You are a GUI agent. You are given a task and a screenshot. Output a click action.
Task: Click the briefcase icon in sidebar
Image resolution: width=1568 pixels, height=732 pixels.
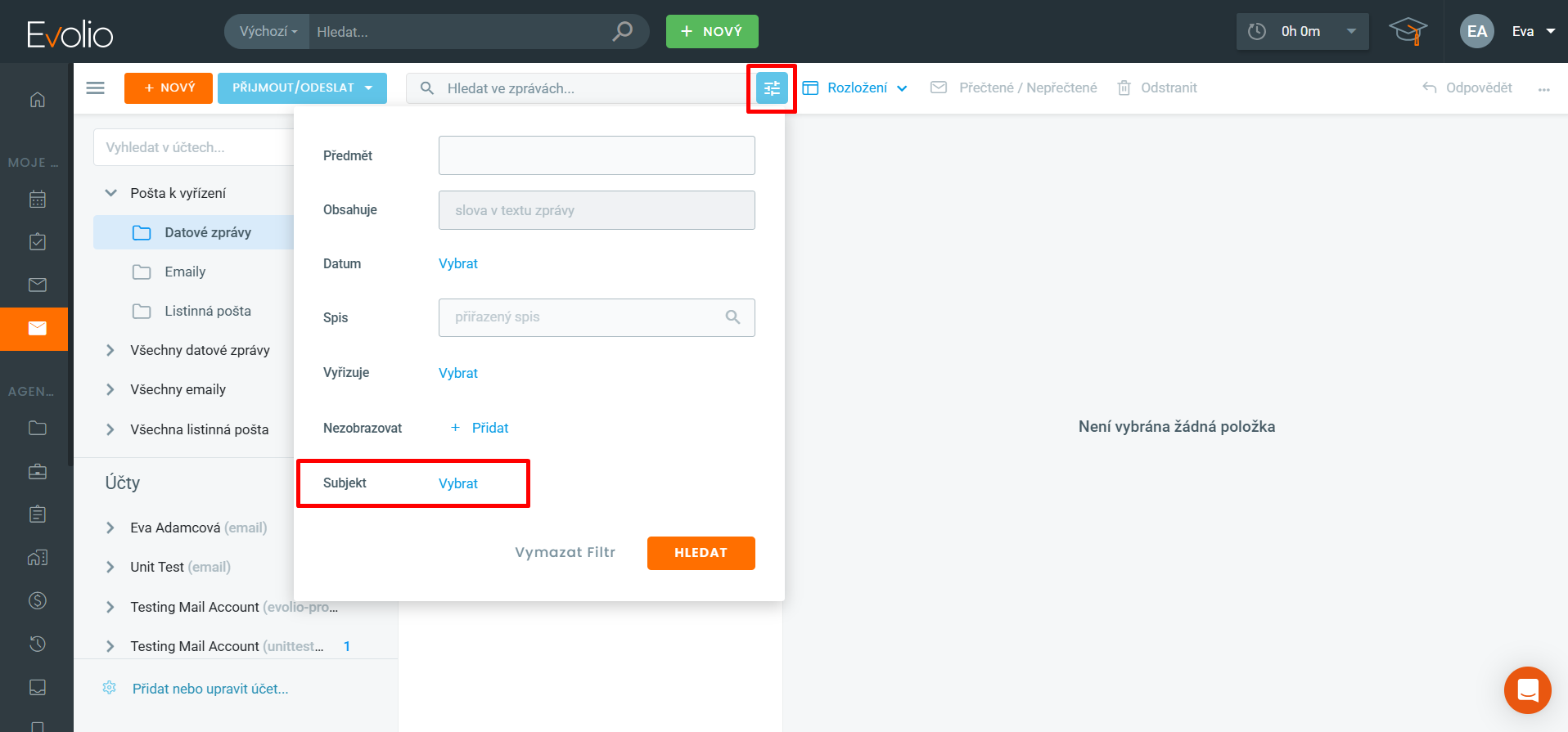pos(38,472)
